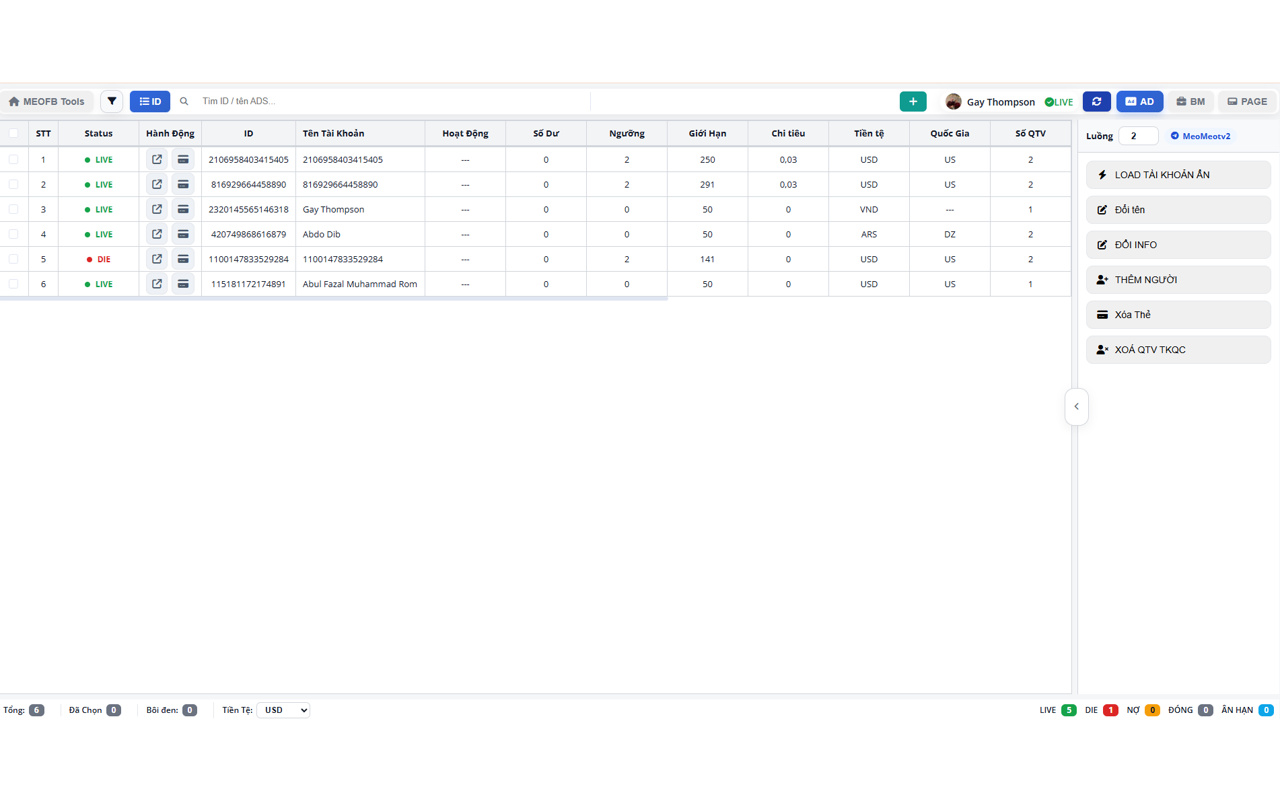
Task: Select the ID list view icon
Action: pyautogui.click(x=150, y=101)
